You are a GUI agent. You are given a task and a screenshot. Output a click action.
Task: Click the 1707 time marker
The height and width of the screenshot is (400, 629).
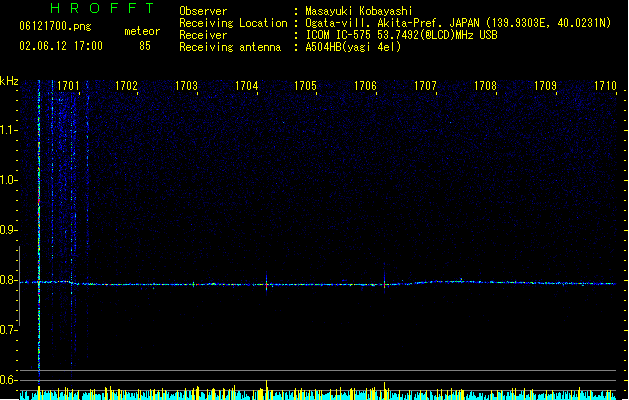click(425, 86)
